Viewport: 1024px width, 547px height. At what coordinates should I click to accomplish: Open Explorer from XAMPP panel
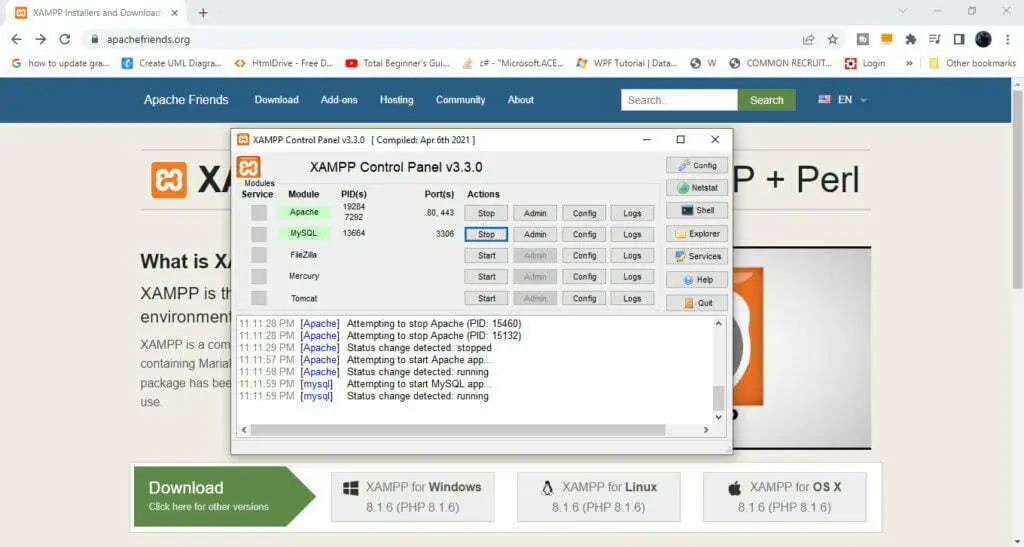coord(697,234)
